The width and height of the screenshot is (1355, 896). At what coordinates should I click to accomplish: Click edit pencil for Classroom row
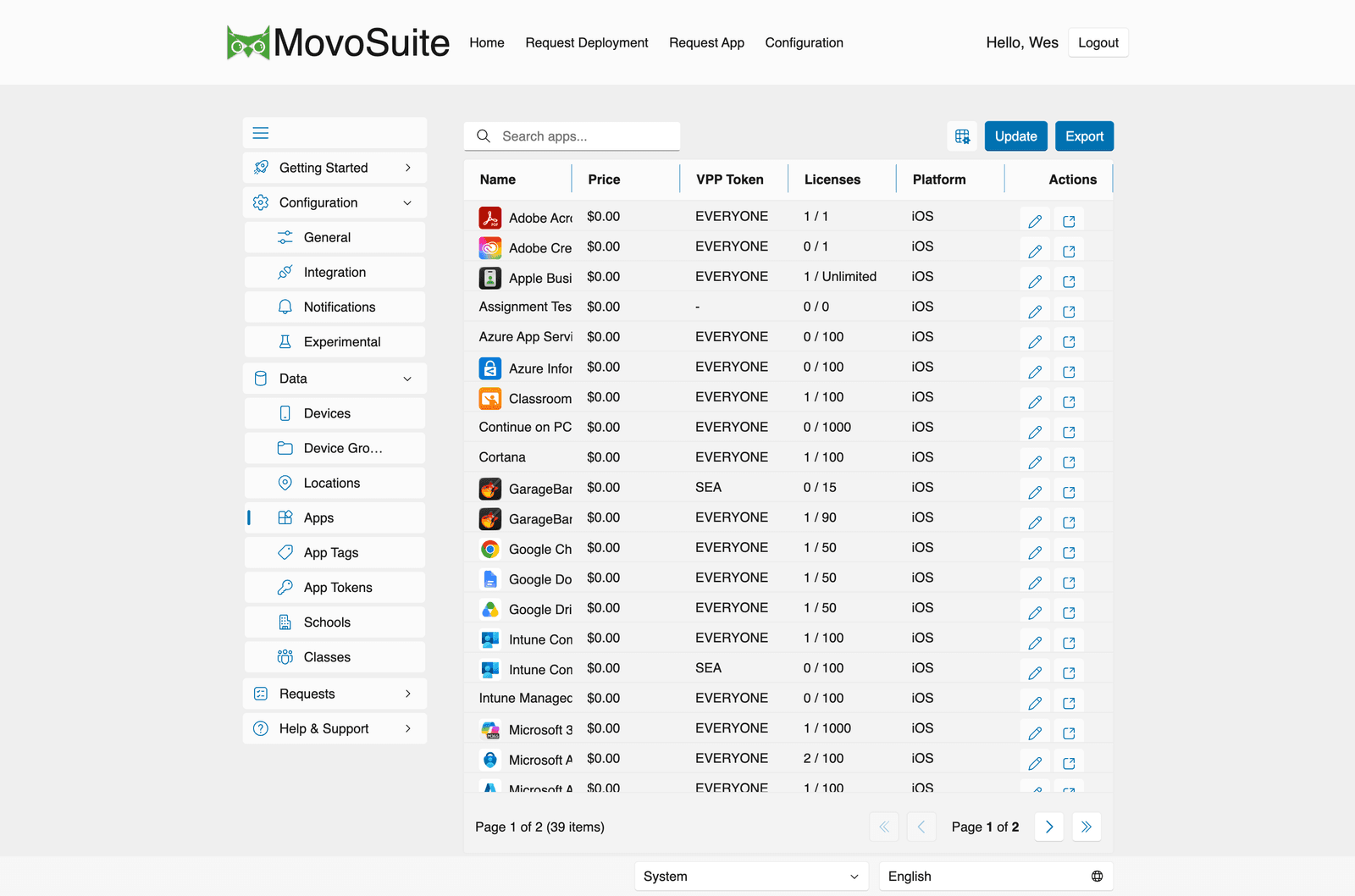coord(1035,401)
